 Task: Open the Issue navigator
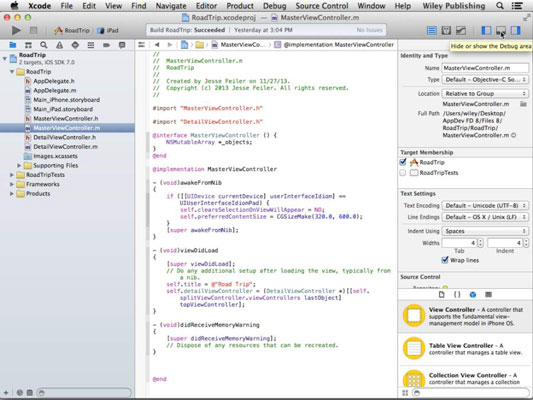tap(59, 45)
